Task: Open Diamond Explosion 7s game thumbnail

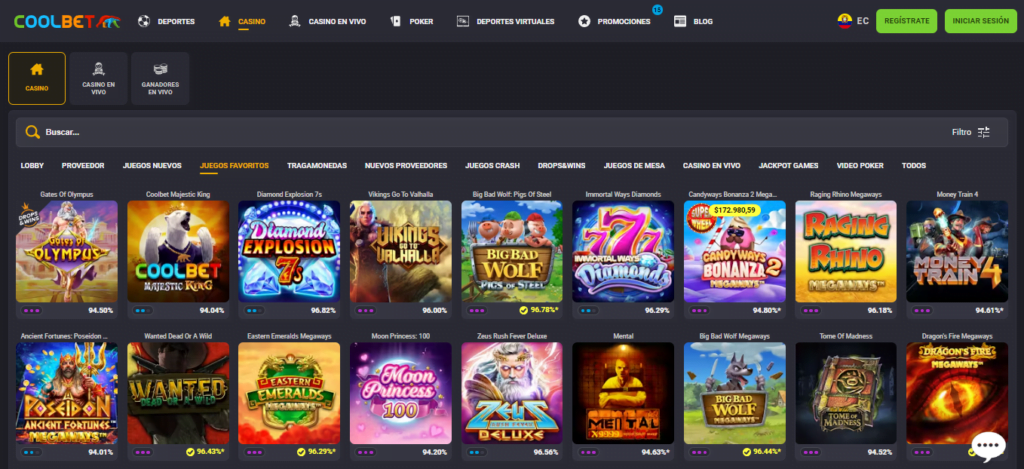Action: click(x=289, y=251)
